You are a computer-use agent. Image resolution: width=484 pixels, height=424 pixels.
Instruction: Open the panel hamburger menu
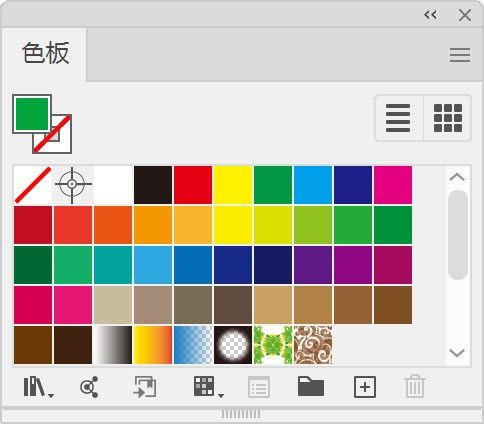460,55
